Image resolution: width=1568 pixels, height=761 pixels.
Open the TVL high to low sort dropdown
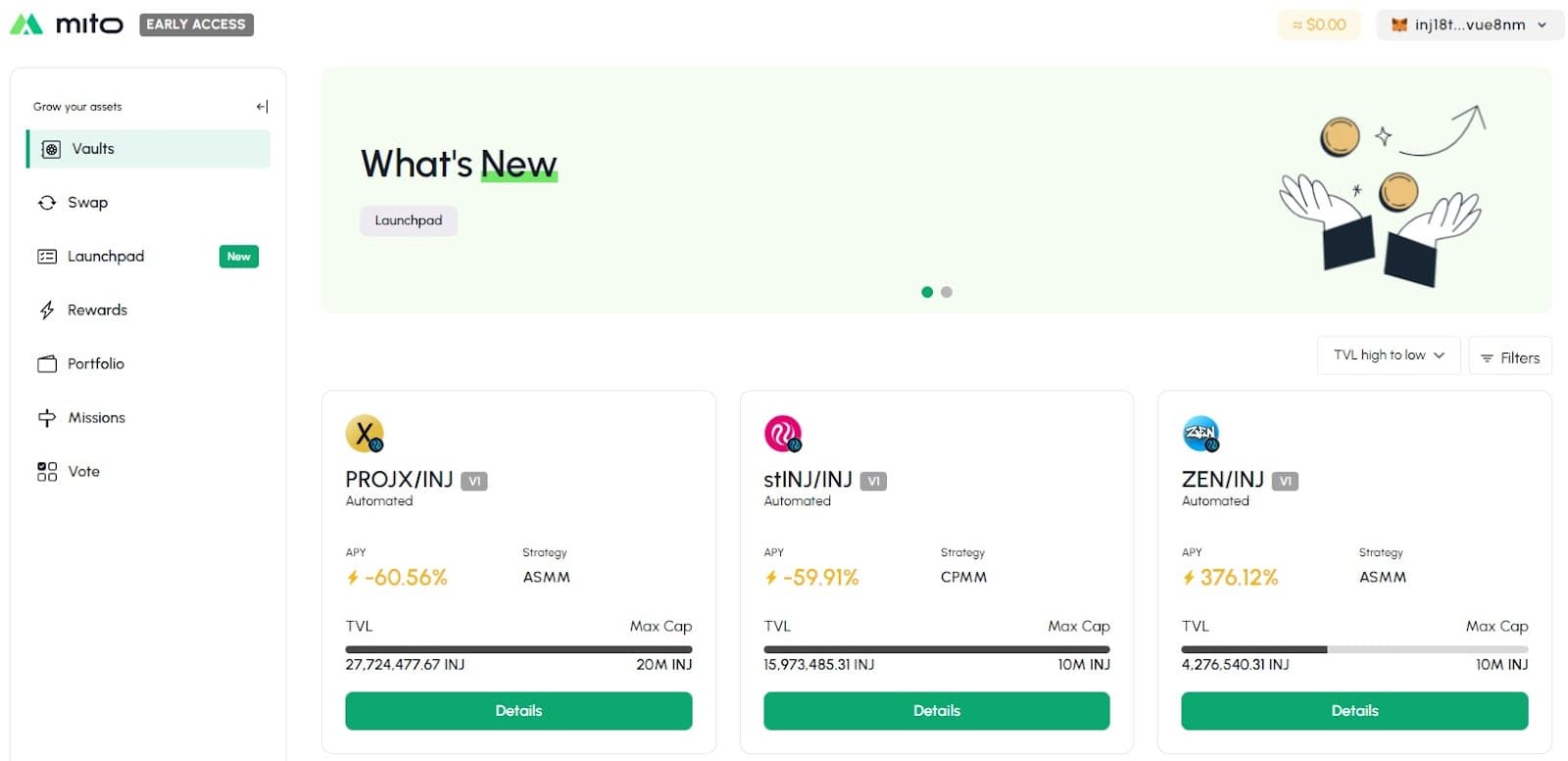(1388, 356)
